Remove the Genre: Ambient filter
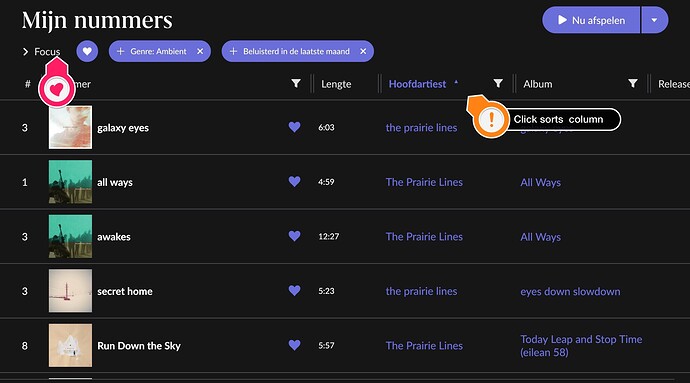This screenshot has height=383, width=690. [200, 52]
